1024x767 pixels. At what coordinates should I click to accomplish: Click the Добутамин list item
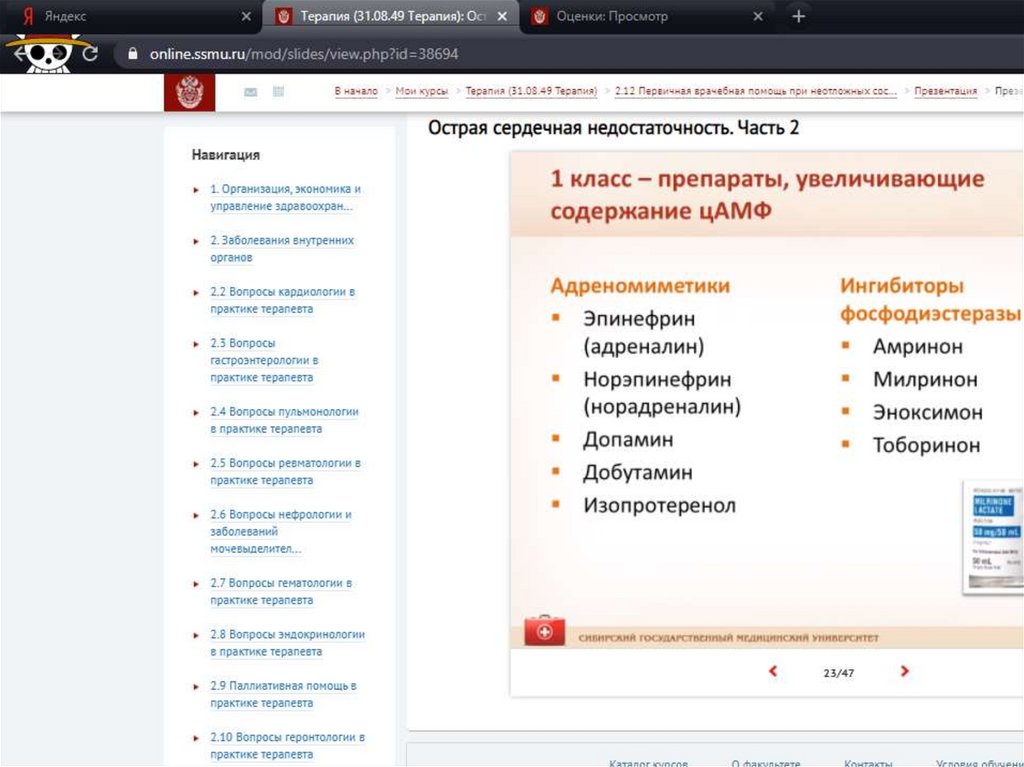click(637, 472)
